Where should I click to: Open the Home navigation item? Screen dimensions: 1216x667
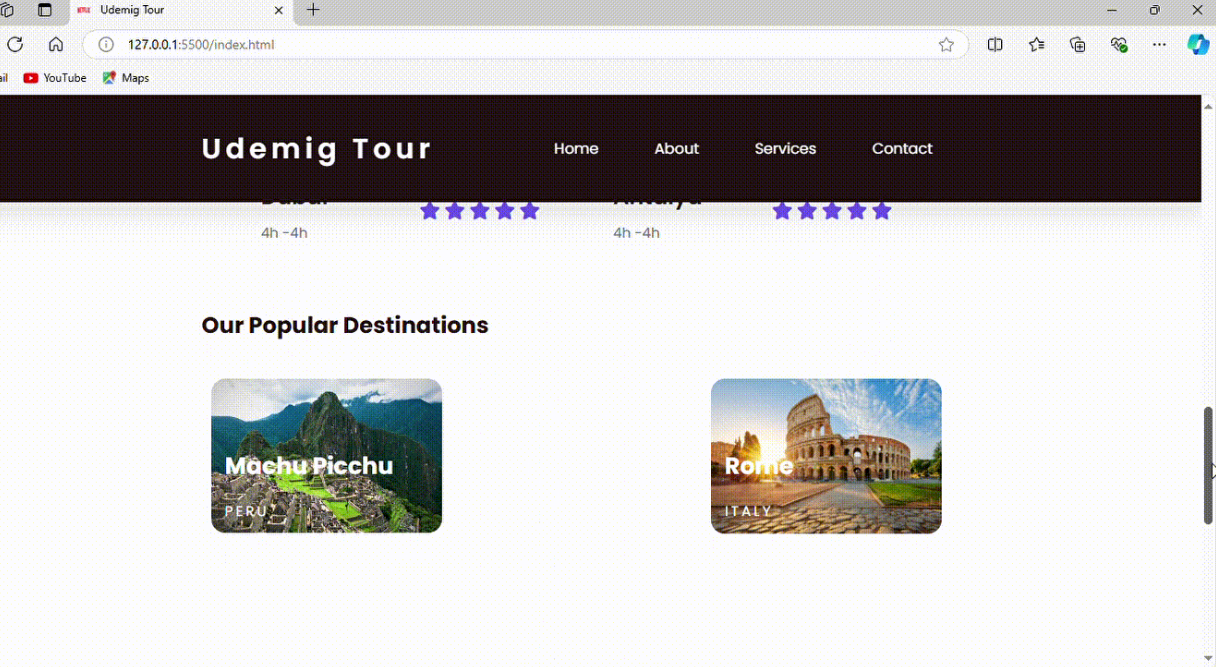pyautogui.click(x=576, y=148)
